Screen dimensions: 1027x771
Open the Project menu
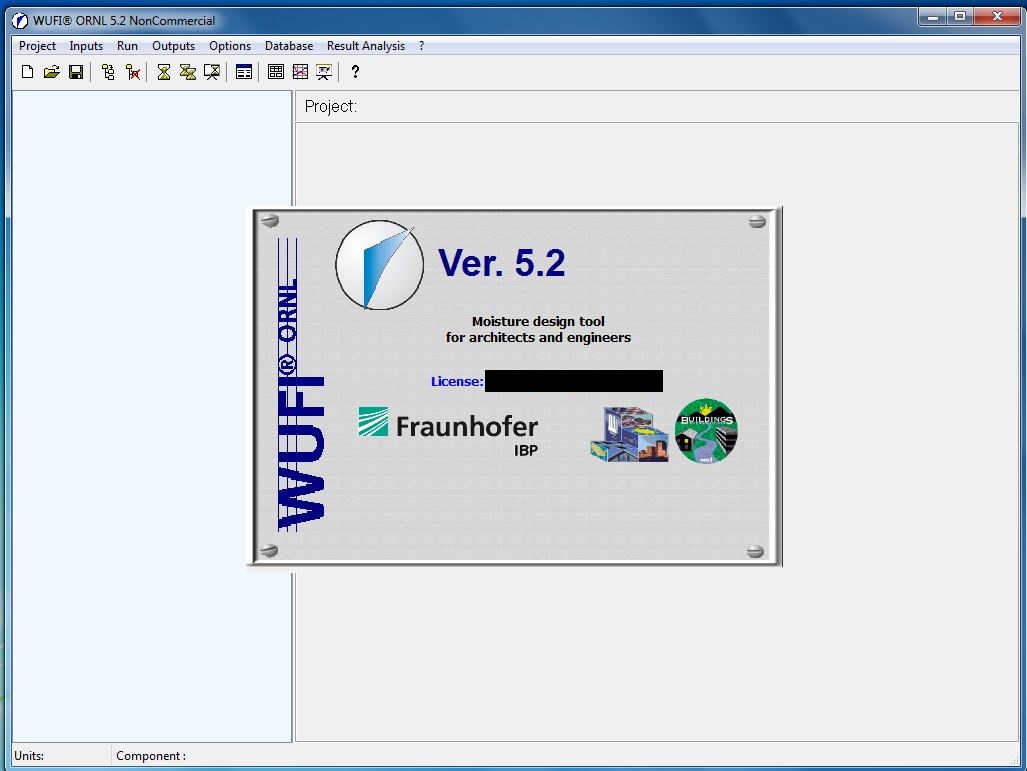click(38, 46)
